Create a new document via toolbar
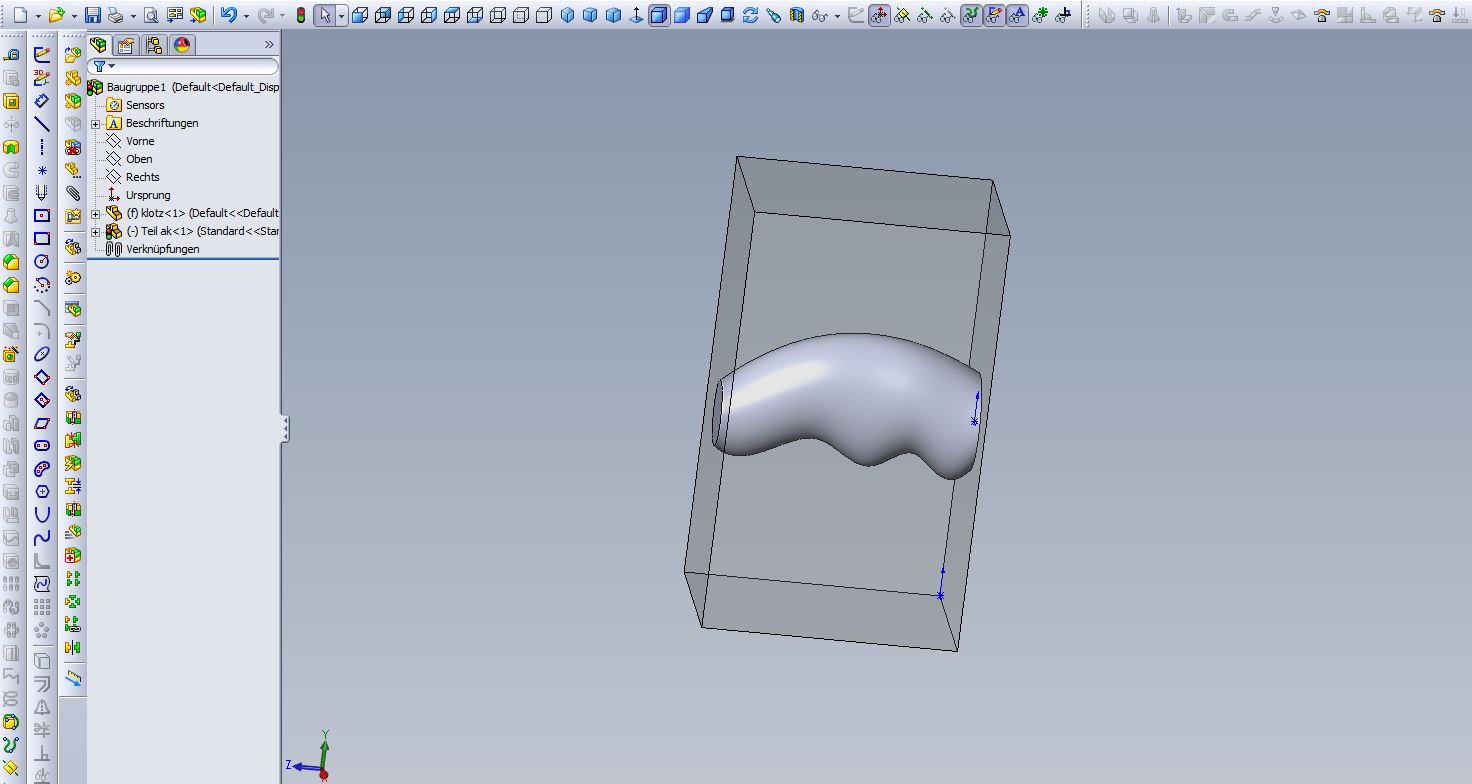The image size is (1472, 784). pyautogui.click(x=20, y=15)
